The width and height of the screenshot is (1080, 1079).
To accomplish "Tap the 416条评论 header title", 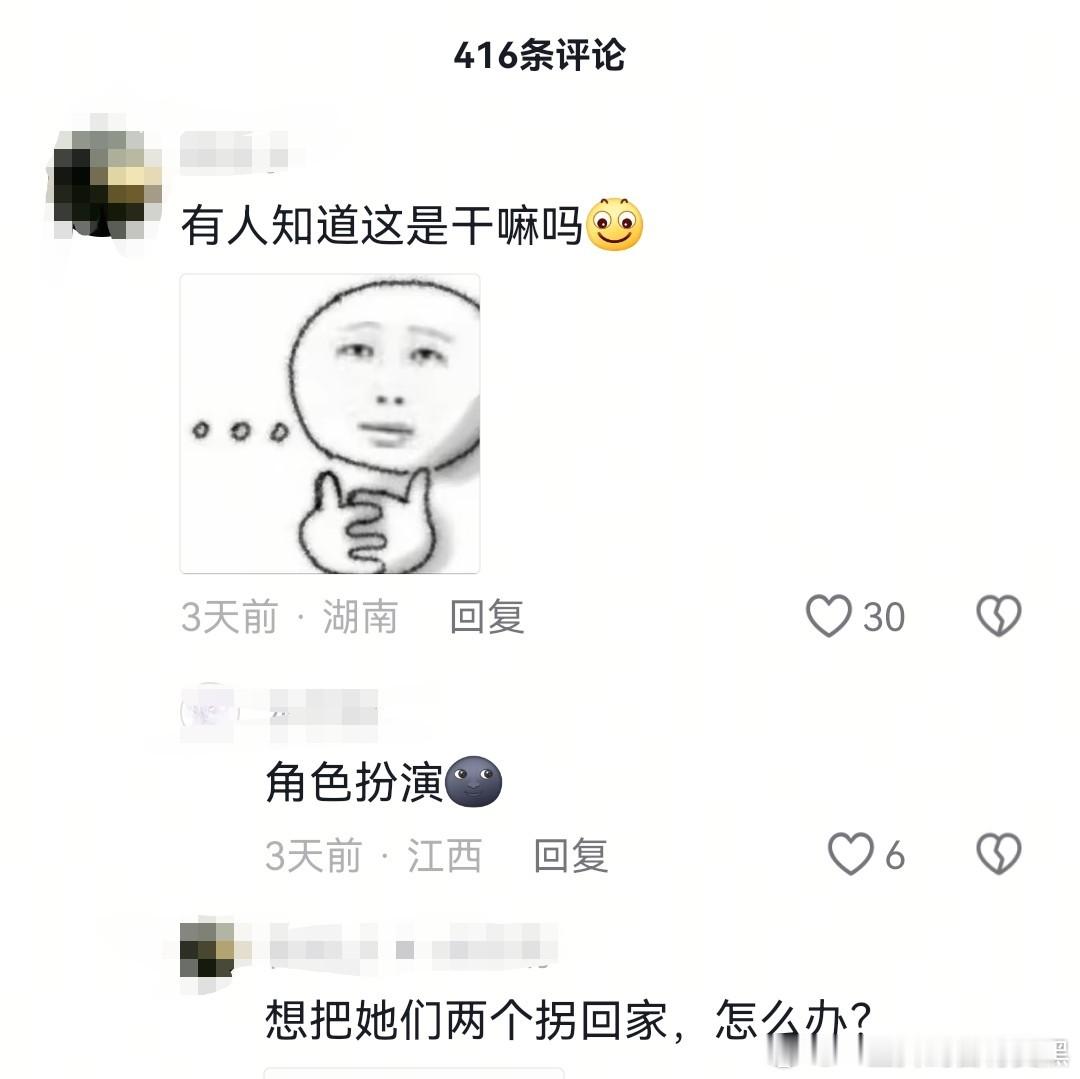I will point(539,55).
